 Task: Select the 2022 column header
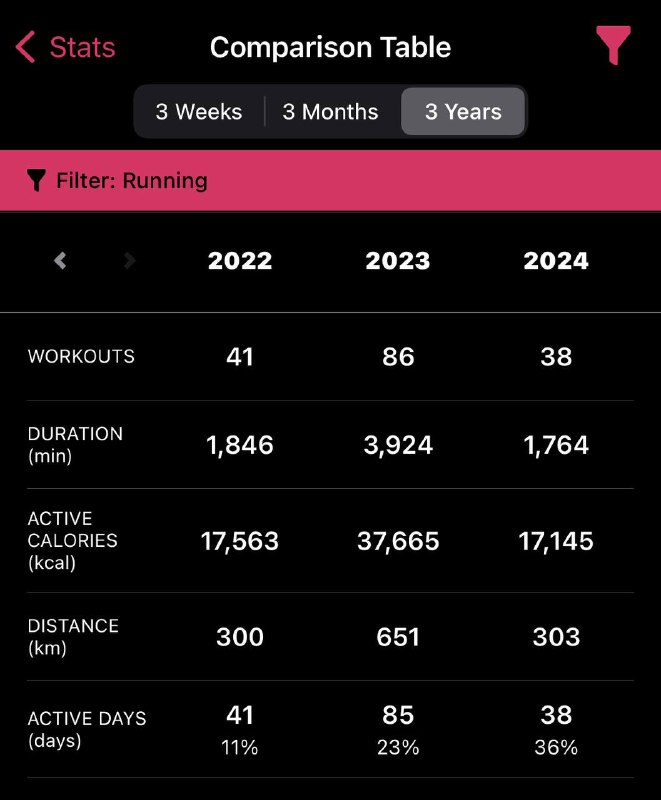[x=240, y=261]
